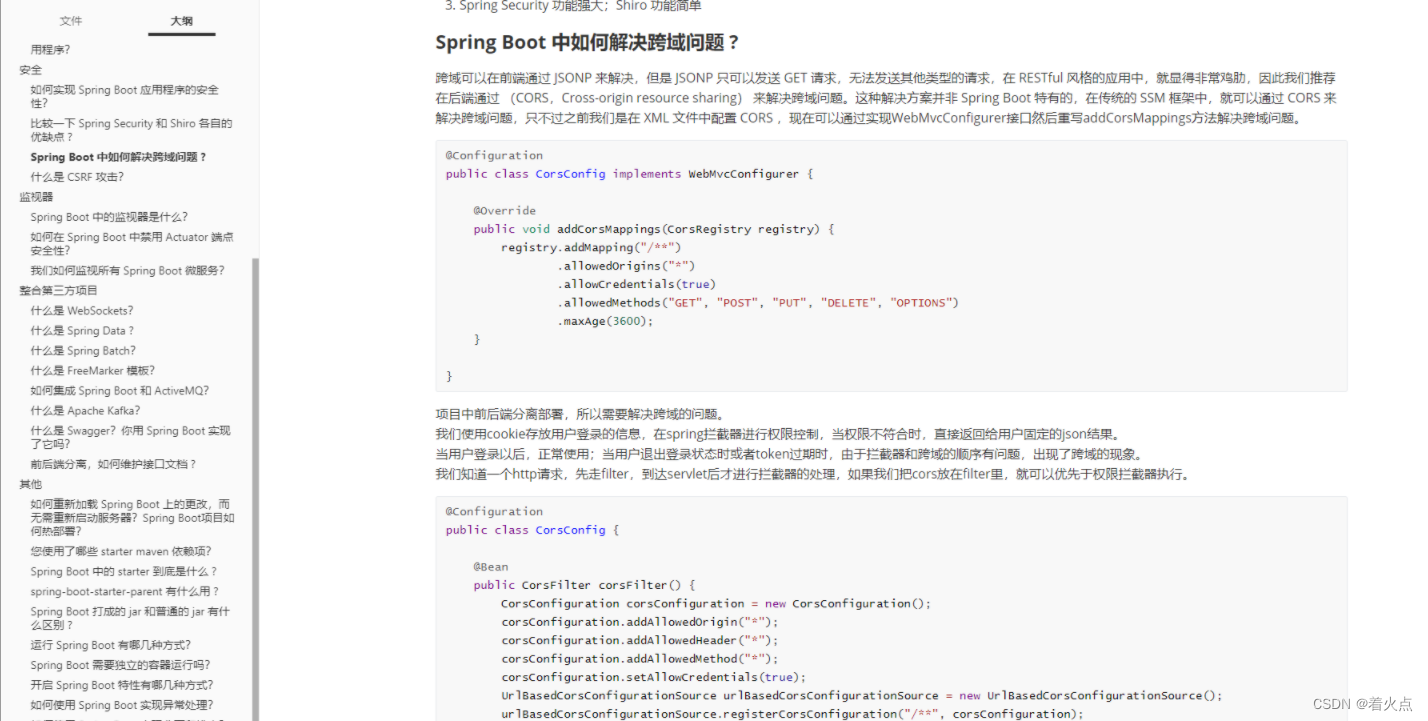
Task: Open 前后端分离，如何维护接口文档 entry
Action: tap(113, 464)
